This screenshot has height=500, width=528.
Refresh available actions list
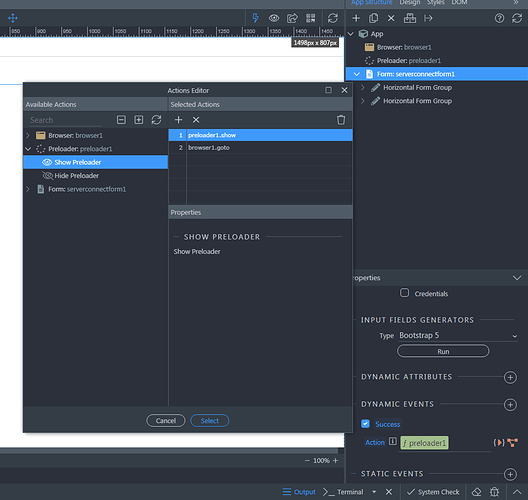click(156, 120)
